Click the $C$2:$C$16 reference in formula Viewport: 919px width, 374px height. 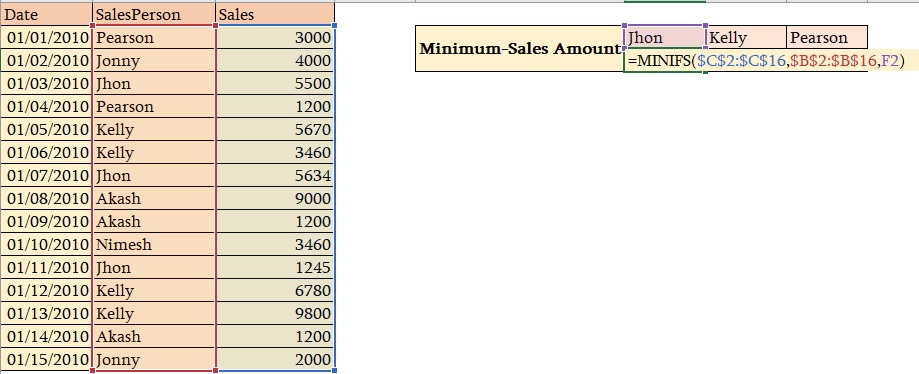741,60
